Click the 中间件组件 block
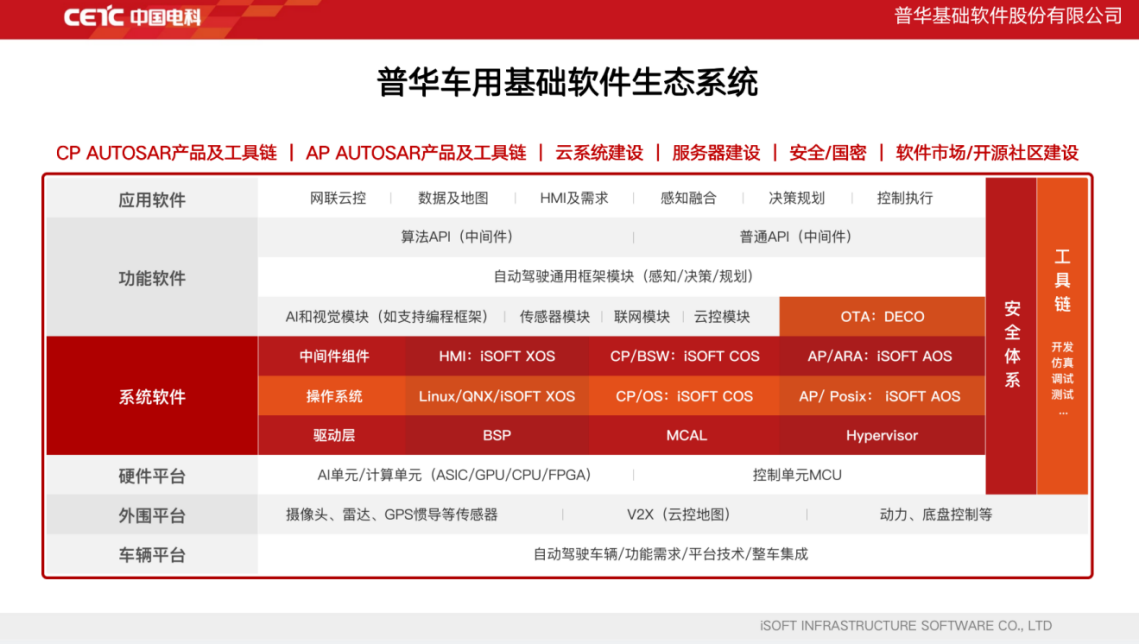The width and height of the screenshot is (1139, 644). tap(333, 356)
